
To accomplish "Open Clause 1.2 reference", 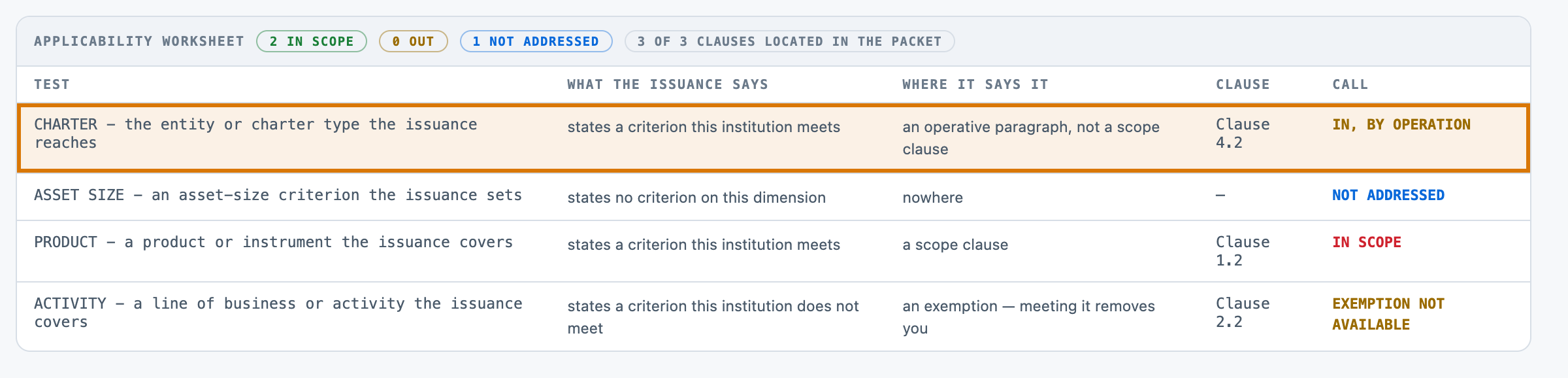I will (x=1243, y=251).
